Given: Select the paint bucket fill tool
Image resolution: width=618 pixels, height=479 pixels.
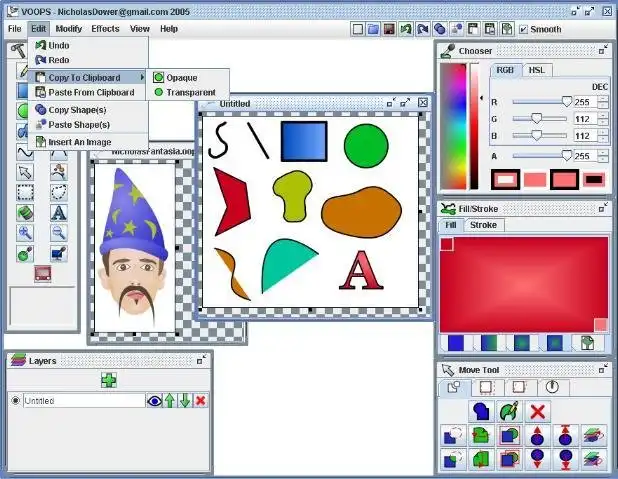Looking at the screenshot, I should click(25, 213).
